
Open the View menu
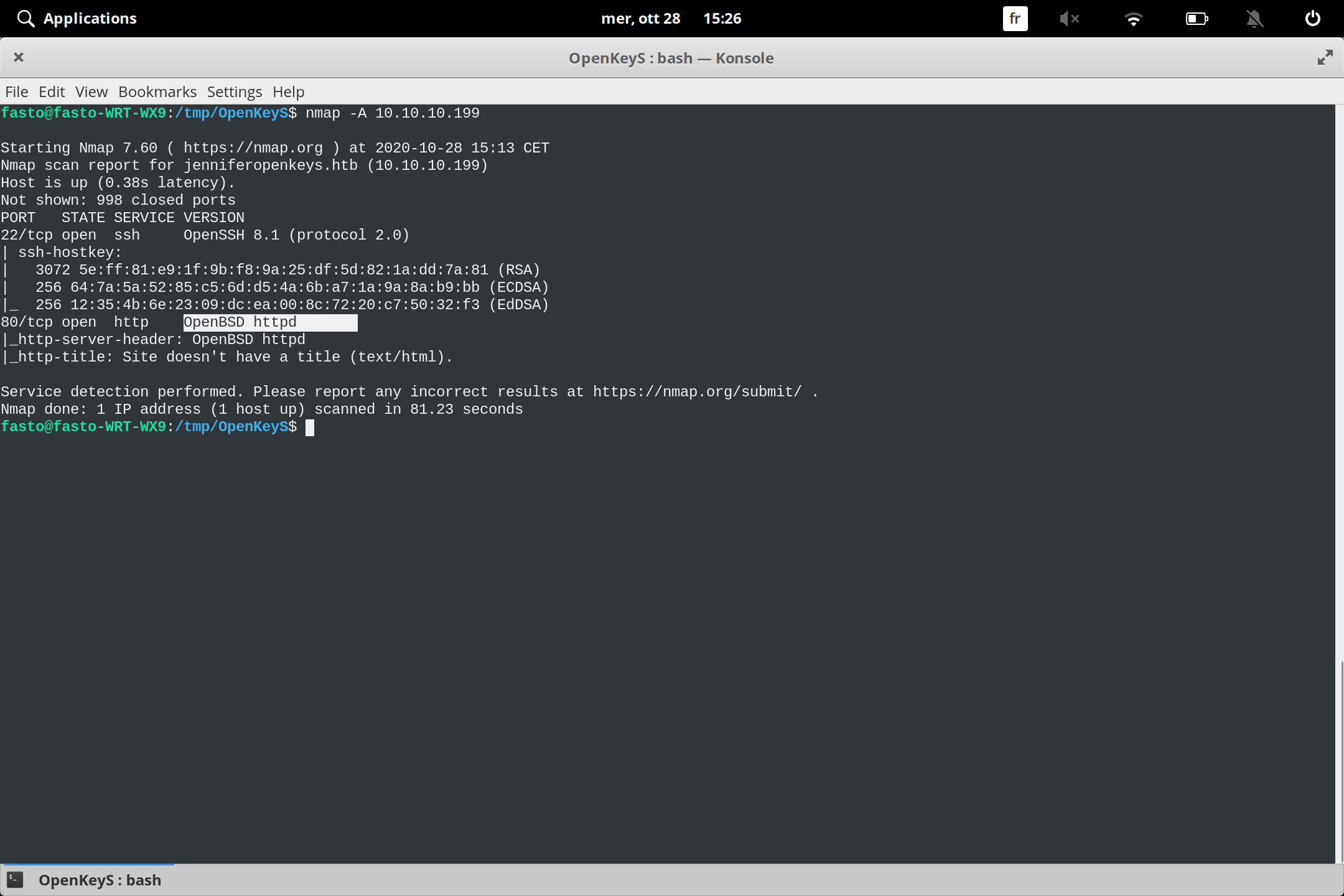click(x=91, y=91)
